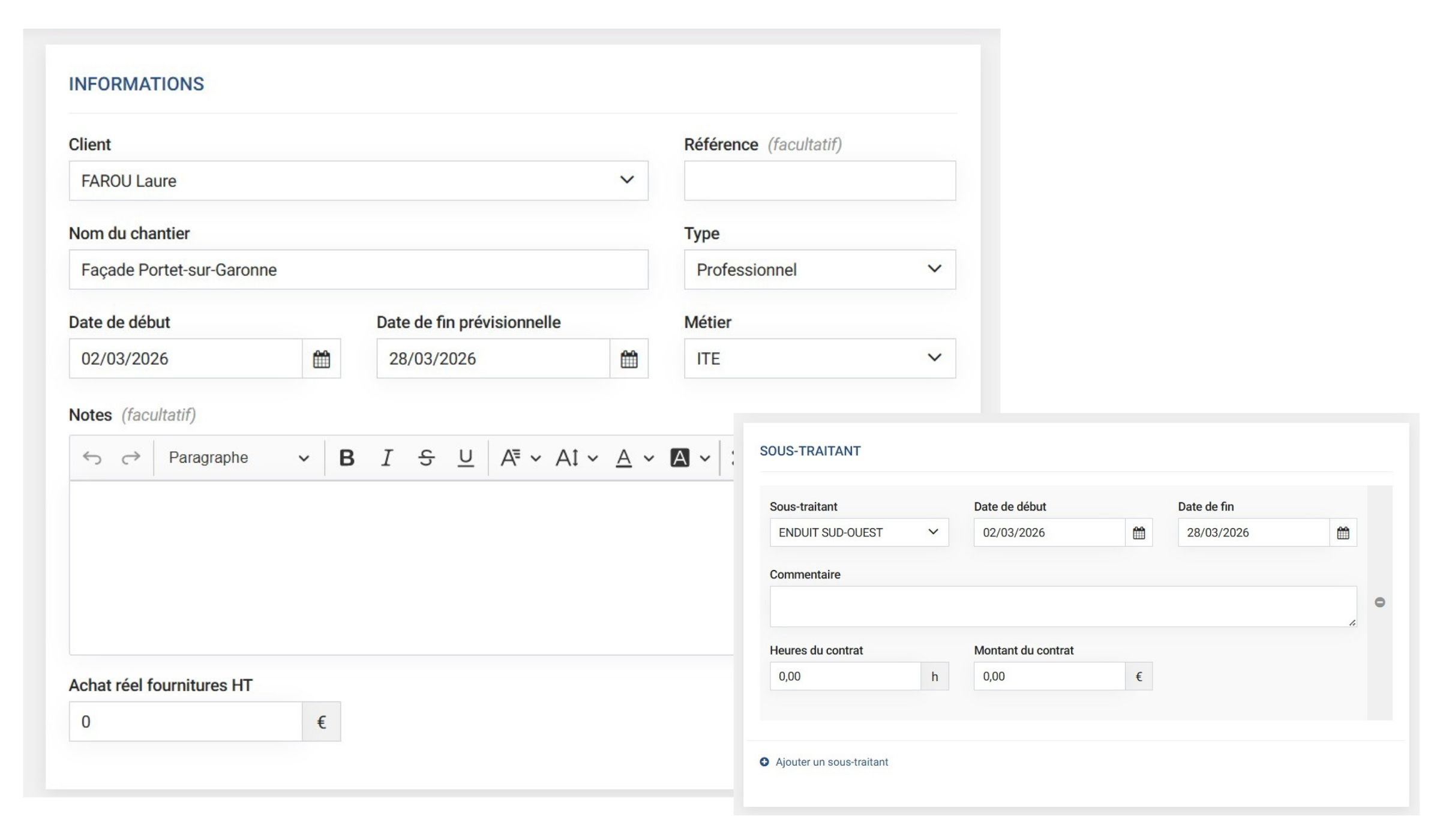Open calendar for sous-traitant Date de fin
The width and height of the screenshot is (1440, 840).
pyautogui.click(x=1343, y=533)
